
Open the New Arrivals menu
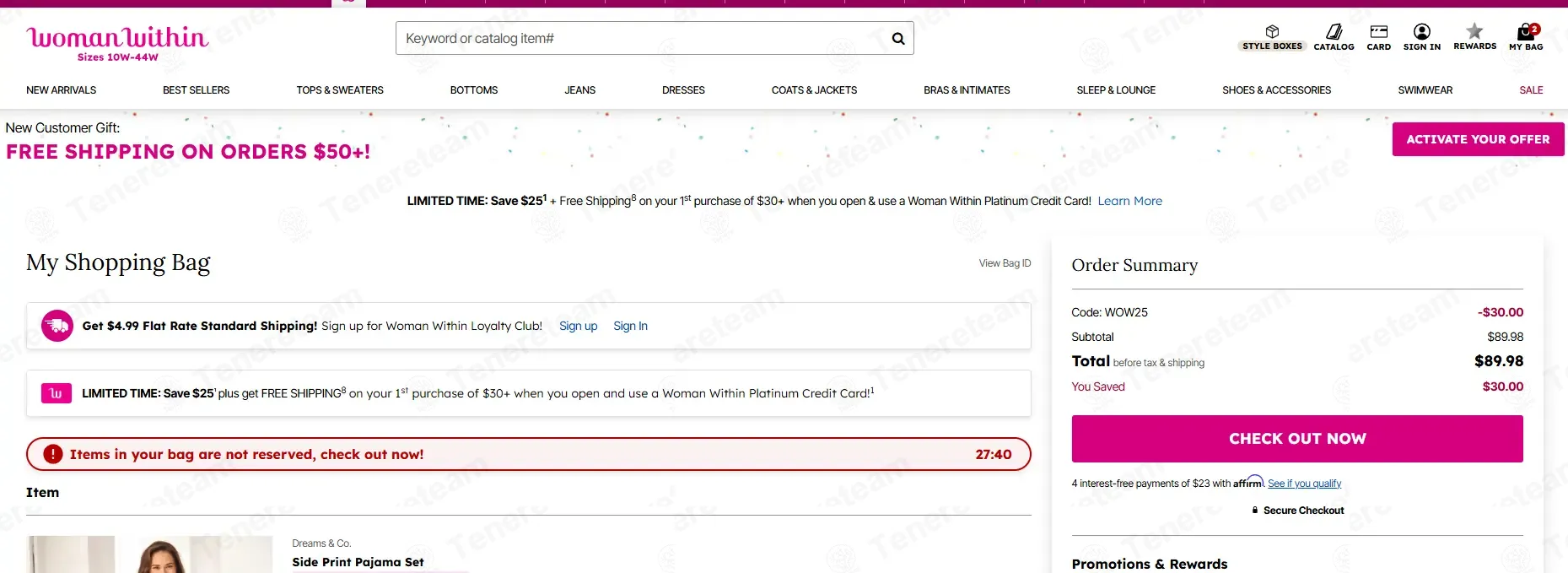point(62,90)
